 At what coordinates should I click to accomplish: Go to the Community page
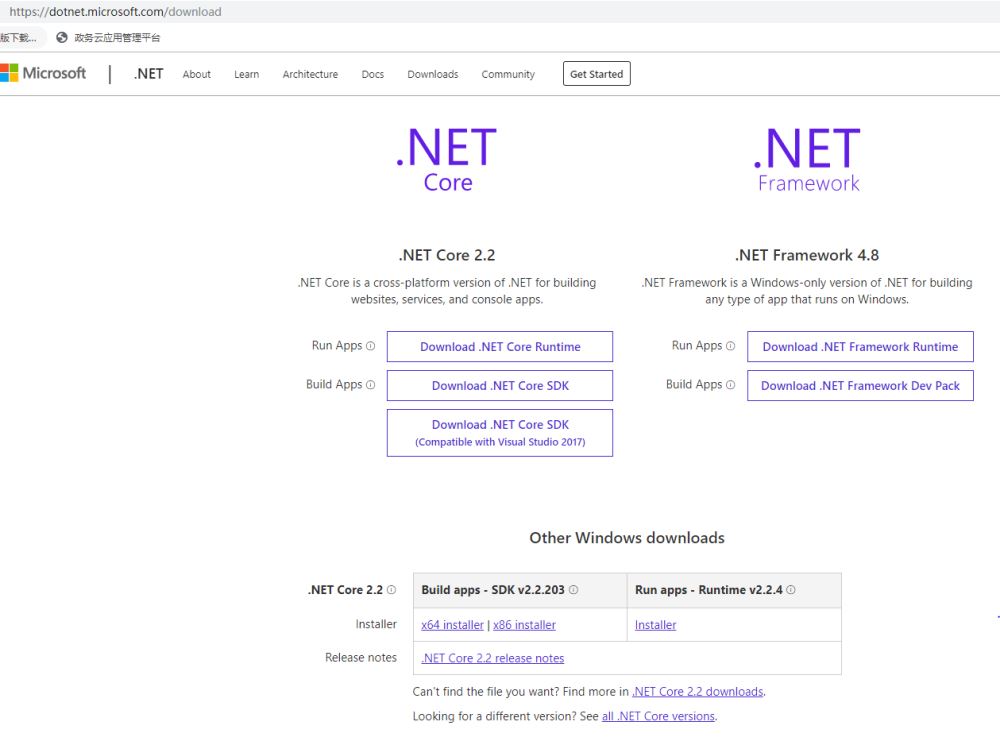pyautogui.click(x=508, y=74)
